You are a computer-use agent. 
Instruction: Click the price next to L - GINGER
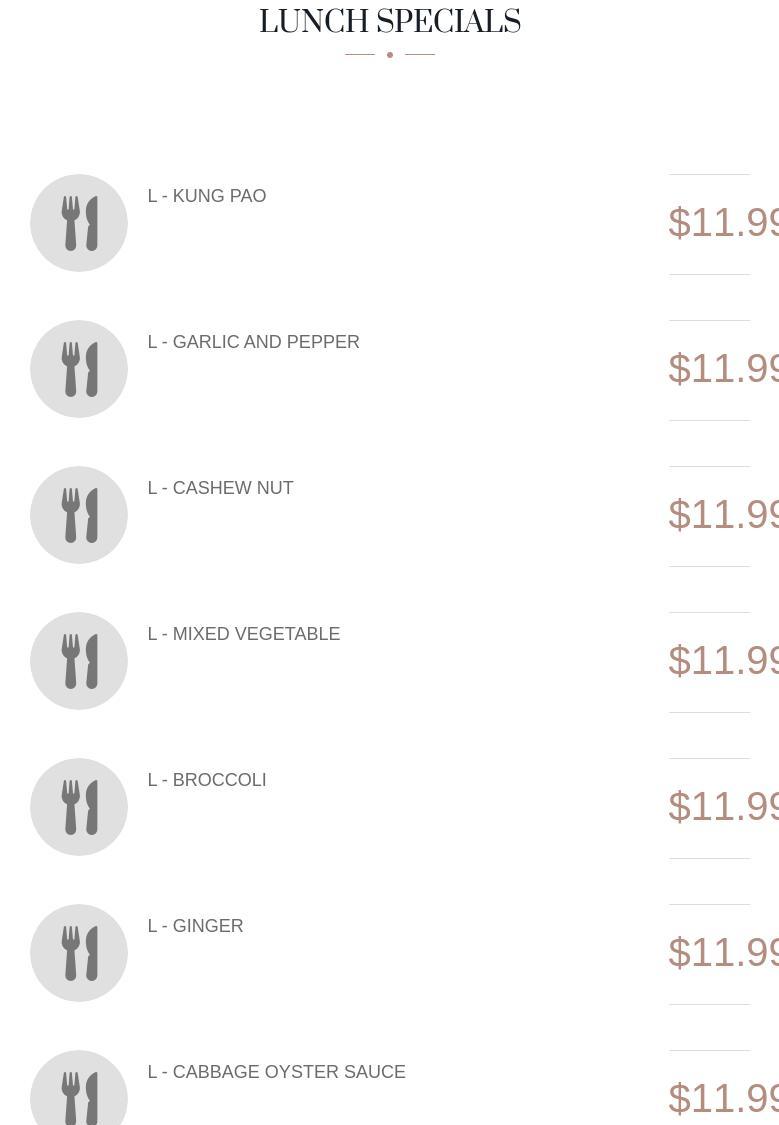pos(723,952)
